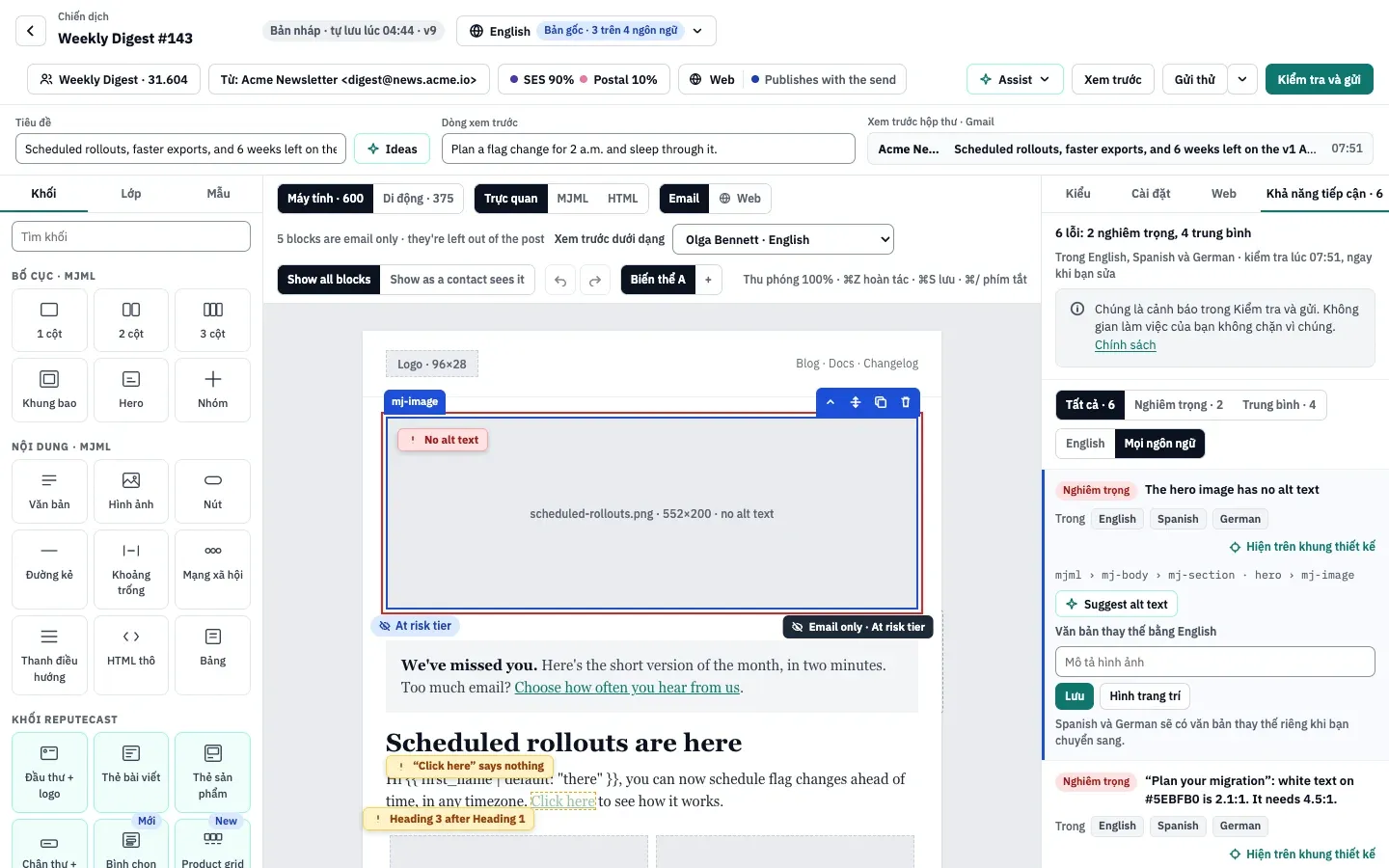Screen dimensions: 1389x868
Task: Click the Tìm khối search field
Action: point(131,236)
